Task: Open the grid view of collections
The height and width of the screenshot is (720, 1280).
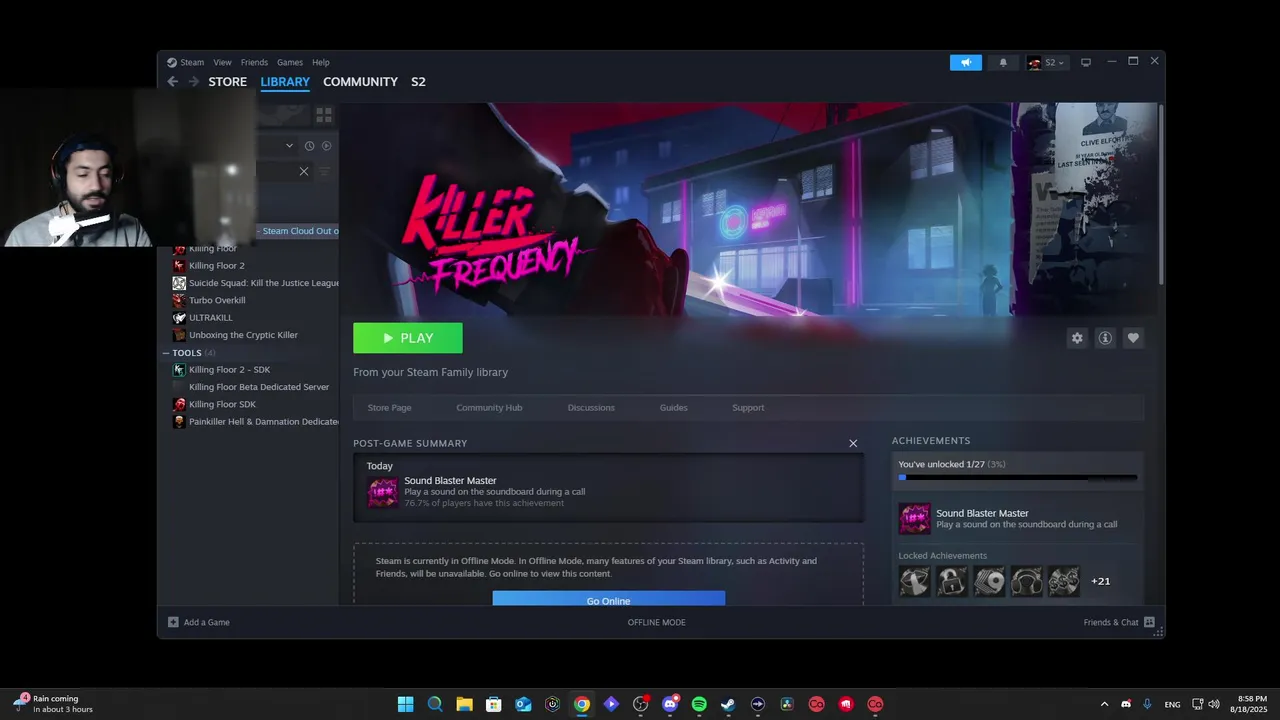Action: tap(323, 115)
